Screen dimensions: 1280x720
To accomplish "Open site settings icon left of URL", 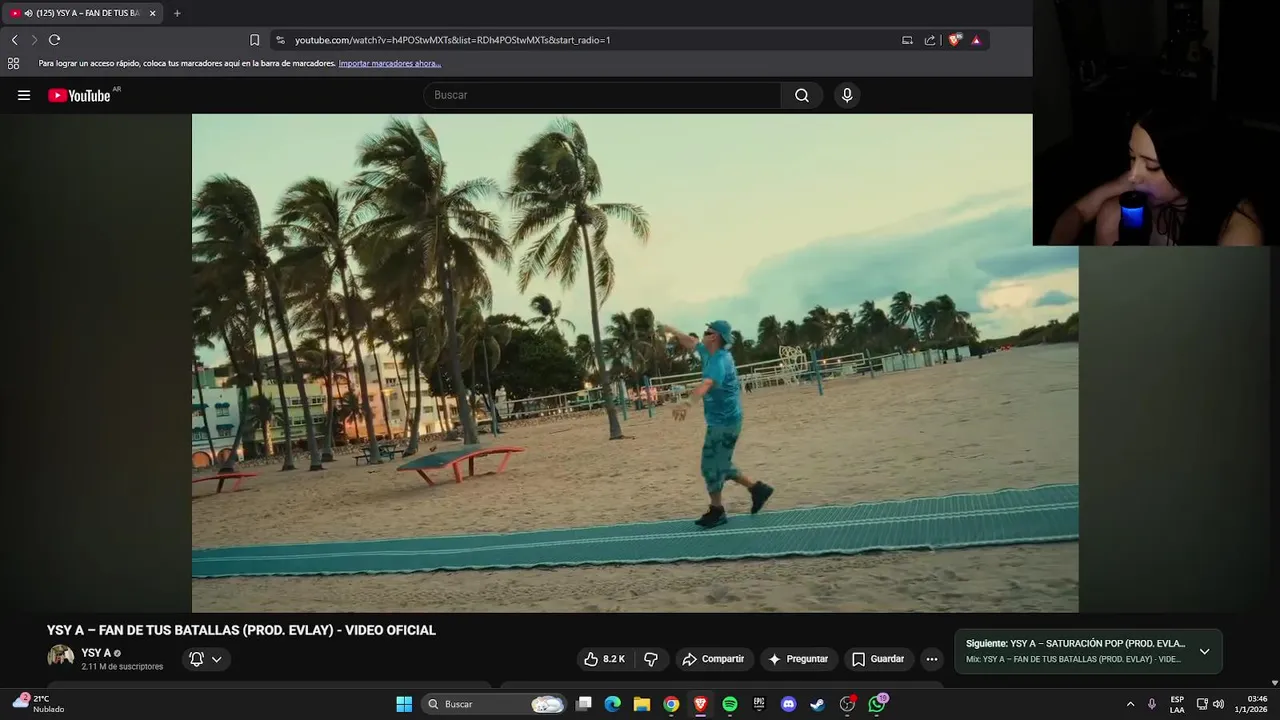I will (x=280, y=40).
